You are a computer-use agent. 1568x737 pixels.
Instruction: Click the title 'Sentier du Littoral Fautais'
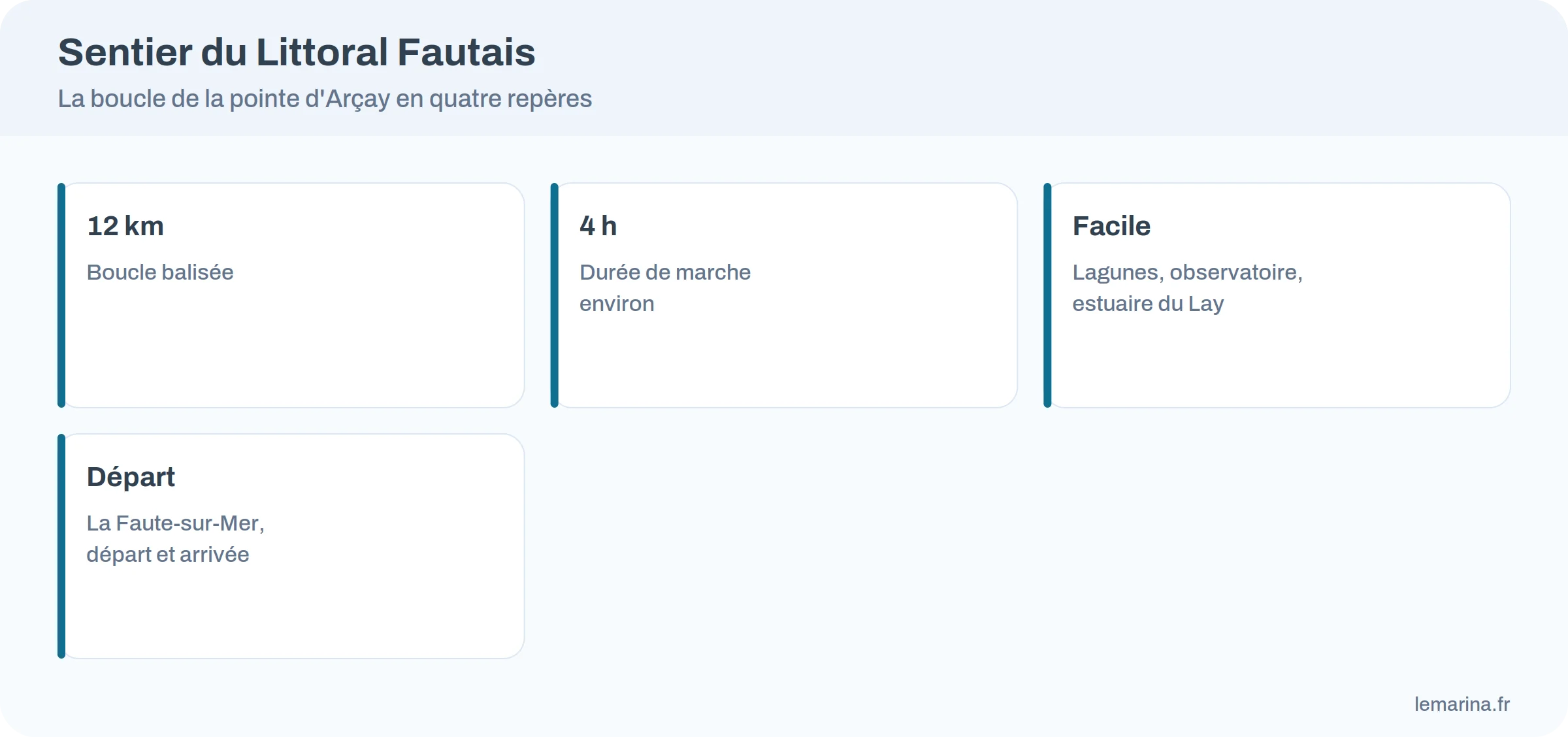[x=297, y=52]
